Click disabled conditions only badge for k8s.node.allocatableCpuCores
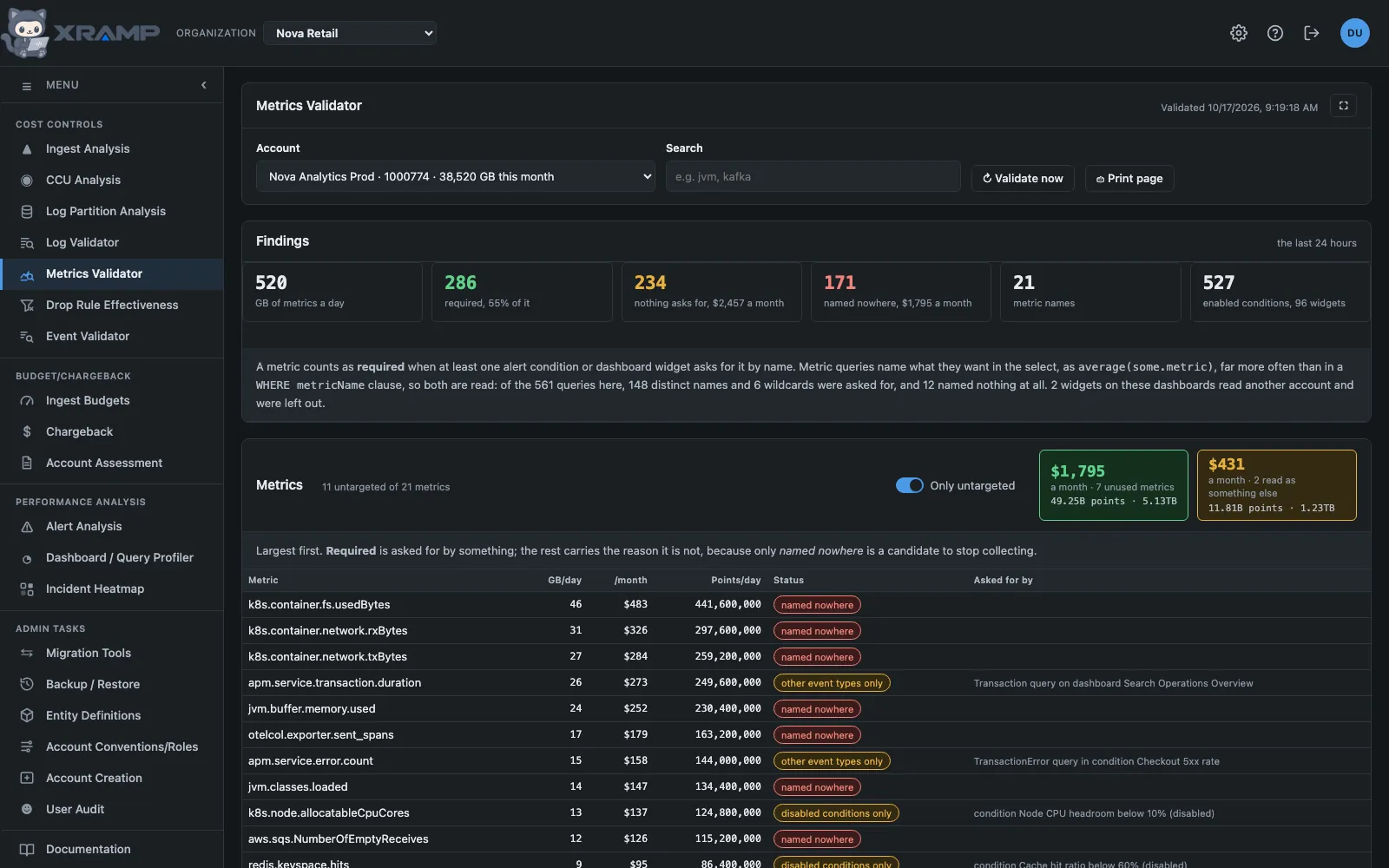The width and height of the screenshot is (1389, 868). (836, 813)
